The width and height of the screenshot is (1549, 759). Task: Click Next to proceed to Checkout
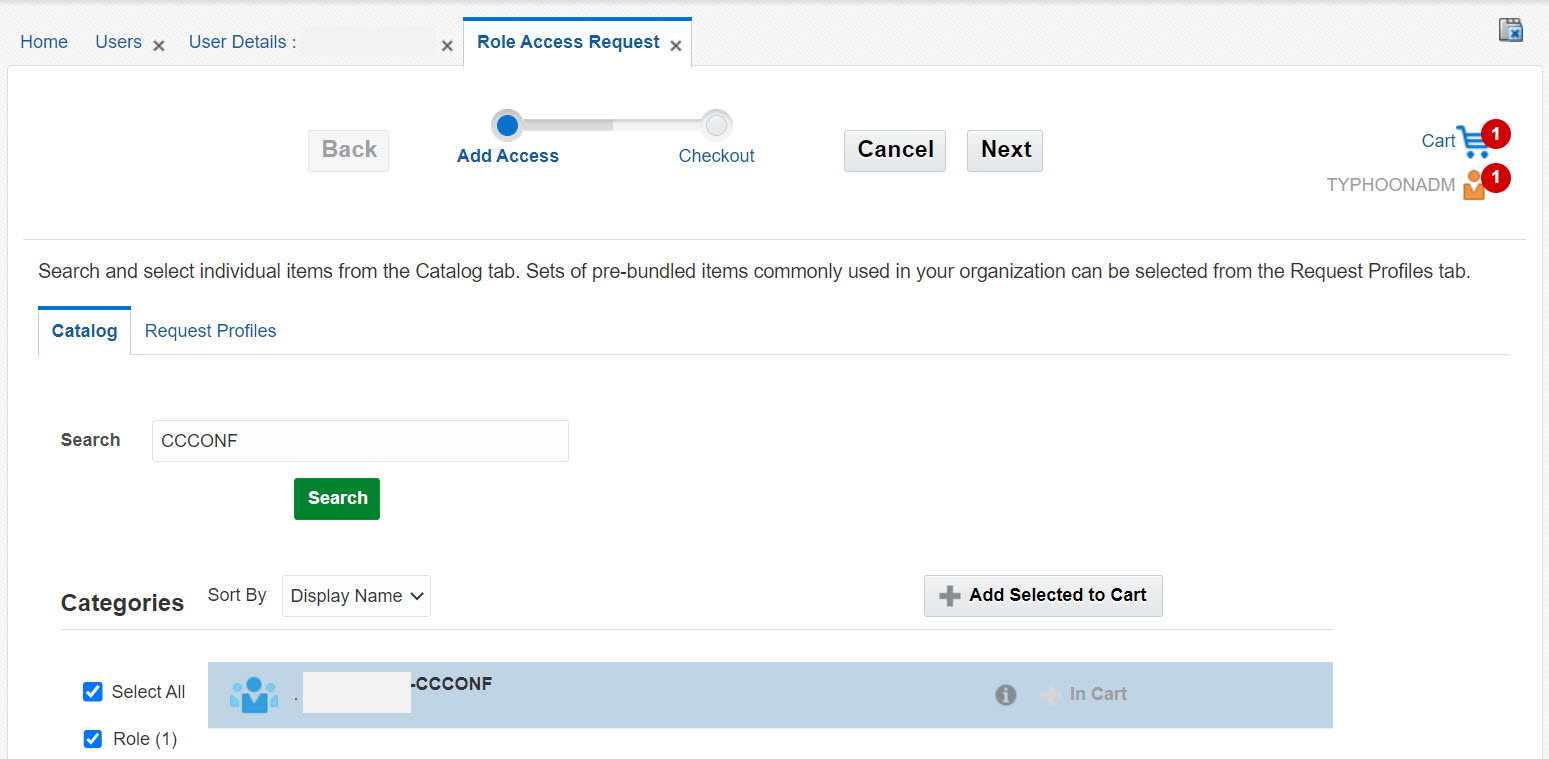pyautogui.click(x=1004, y=150)
